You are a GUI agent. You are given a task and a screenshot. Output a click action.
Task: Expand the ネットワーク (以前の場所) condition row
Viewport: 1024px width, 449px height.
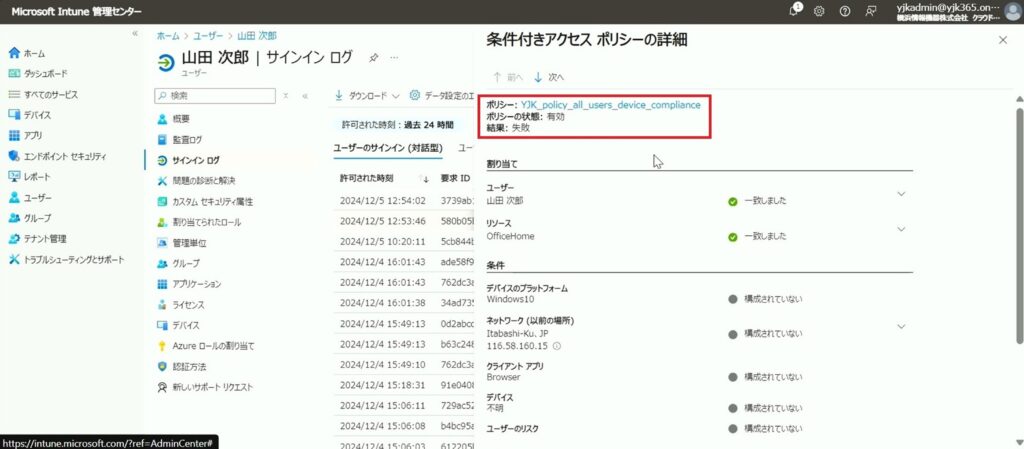(x=901, y=326)
